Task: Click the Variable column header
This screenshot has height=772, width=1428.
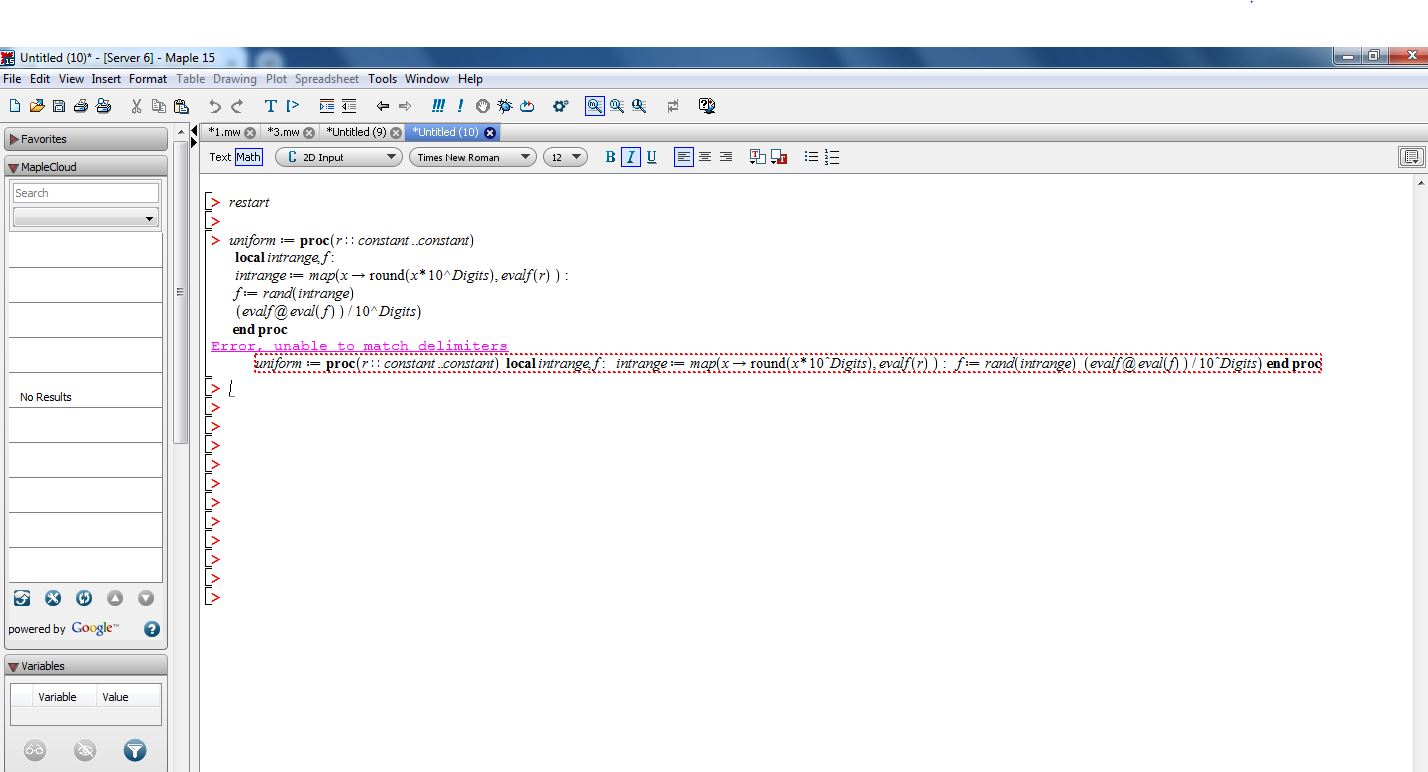Action: tap(57, 697)
